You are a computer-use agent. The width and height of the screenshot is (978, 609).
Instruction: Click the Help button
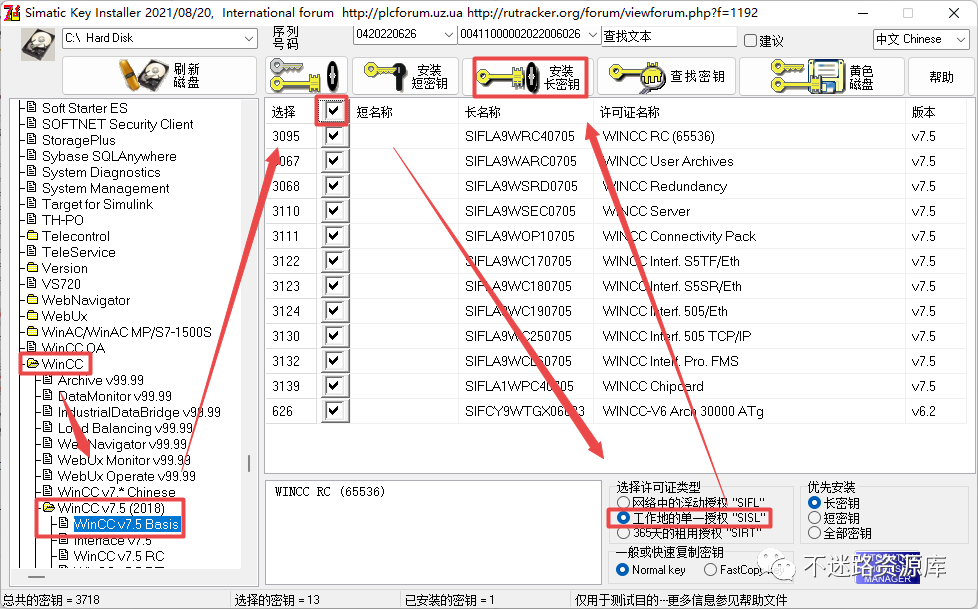[941, 76]
